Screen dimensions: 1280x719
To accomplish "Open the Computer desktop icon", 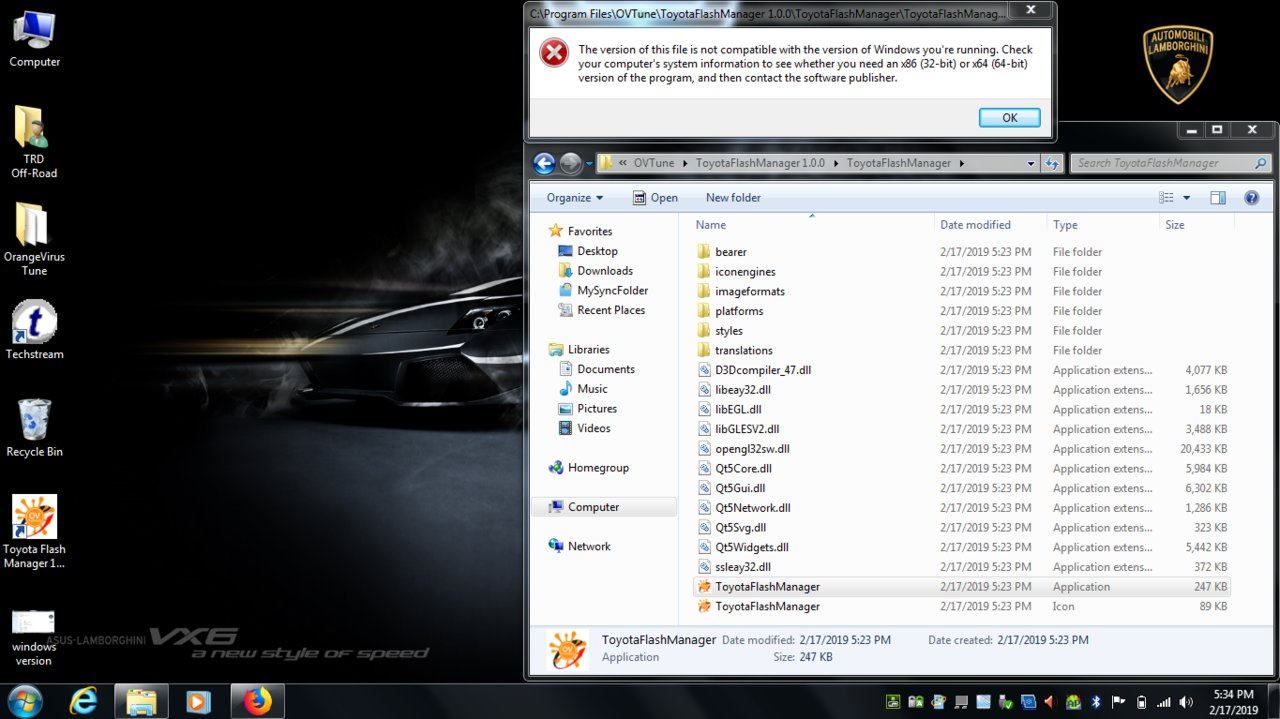I will point(34,38).
